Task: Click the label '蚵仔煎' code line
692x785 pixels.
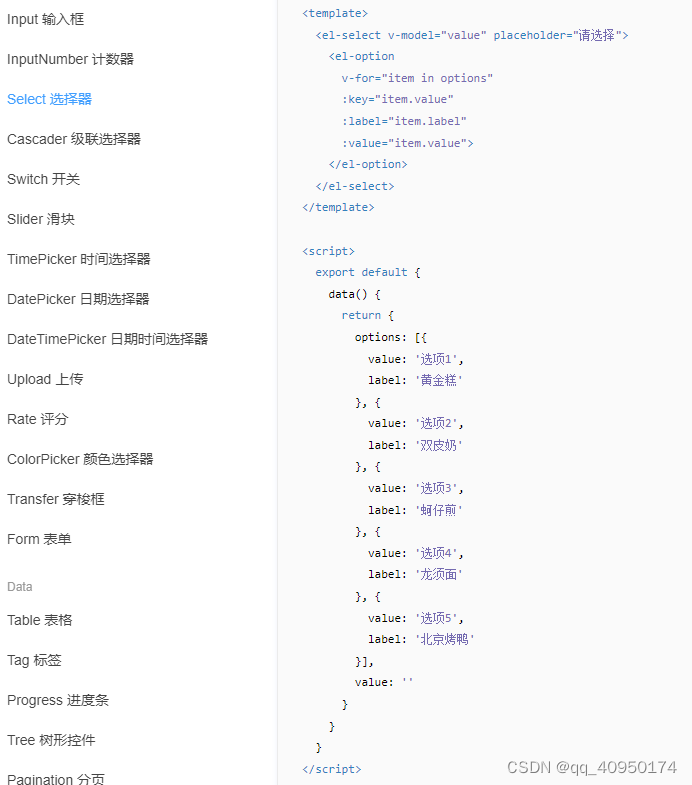Action: 415,511
